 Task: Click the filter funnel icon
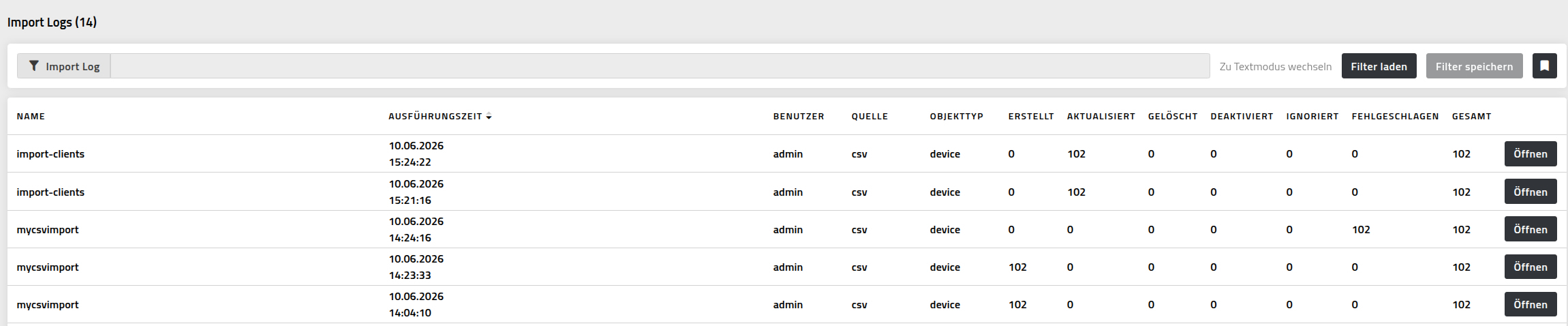34,66
